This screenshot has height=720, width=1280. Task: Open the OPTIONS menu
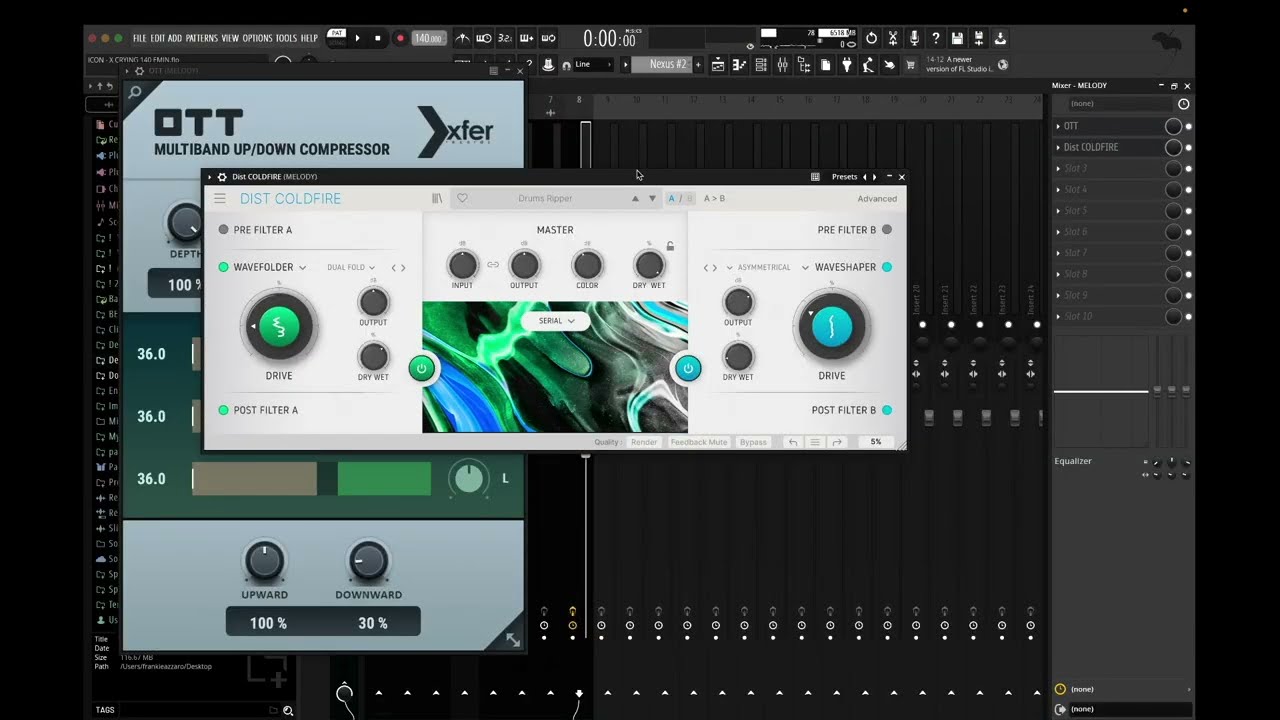[x=257, y=38]
